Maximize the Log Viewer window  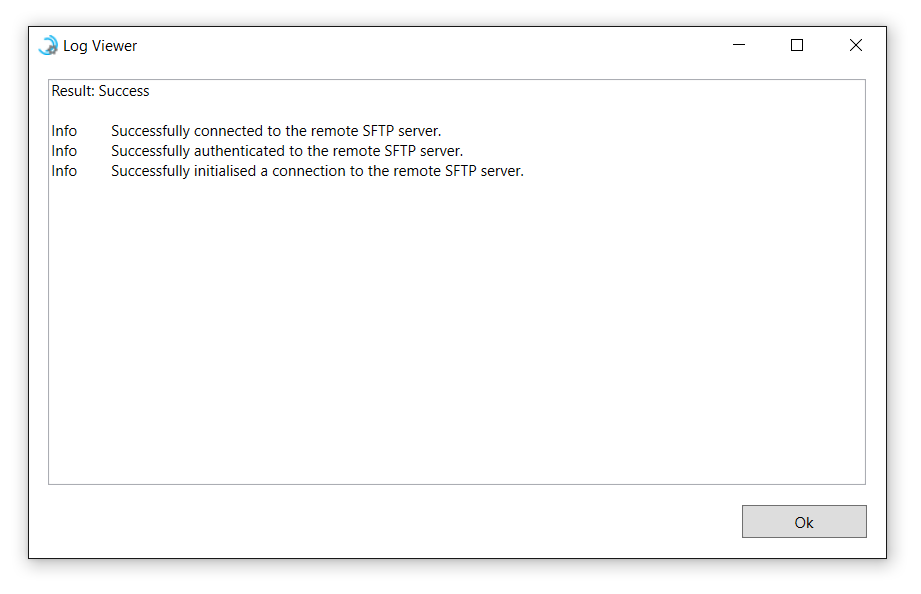tap(796, 45)
